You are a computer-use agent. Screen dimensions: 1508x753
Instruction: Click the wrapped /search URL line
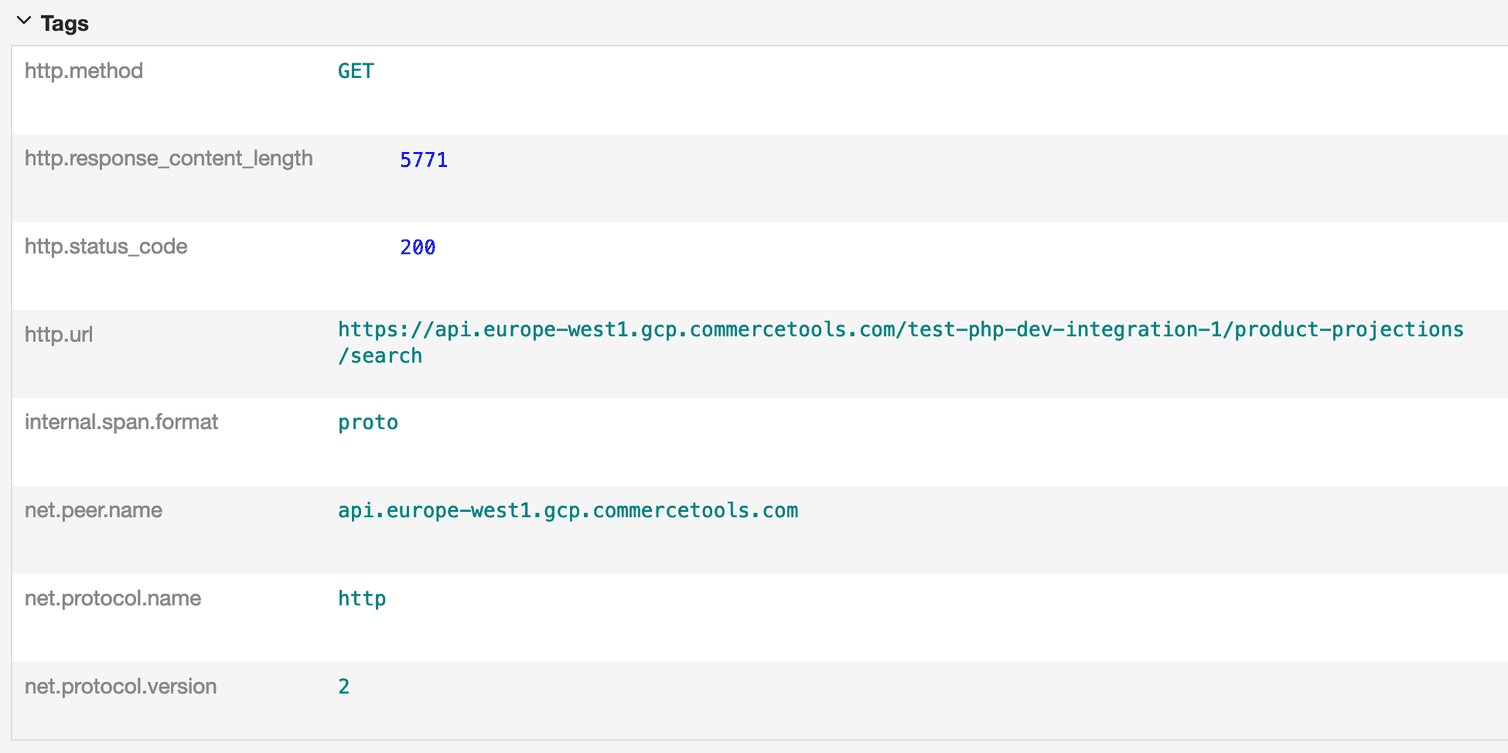pyautogui.click(x=380, y=356)
